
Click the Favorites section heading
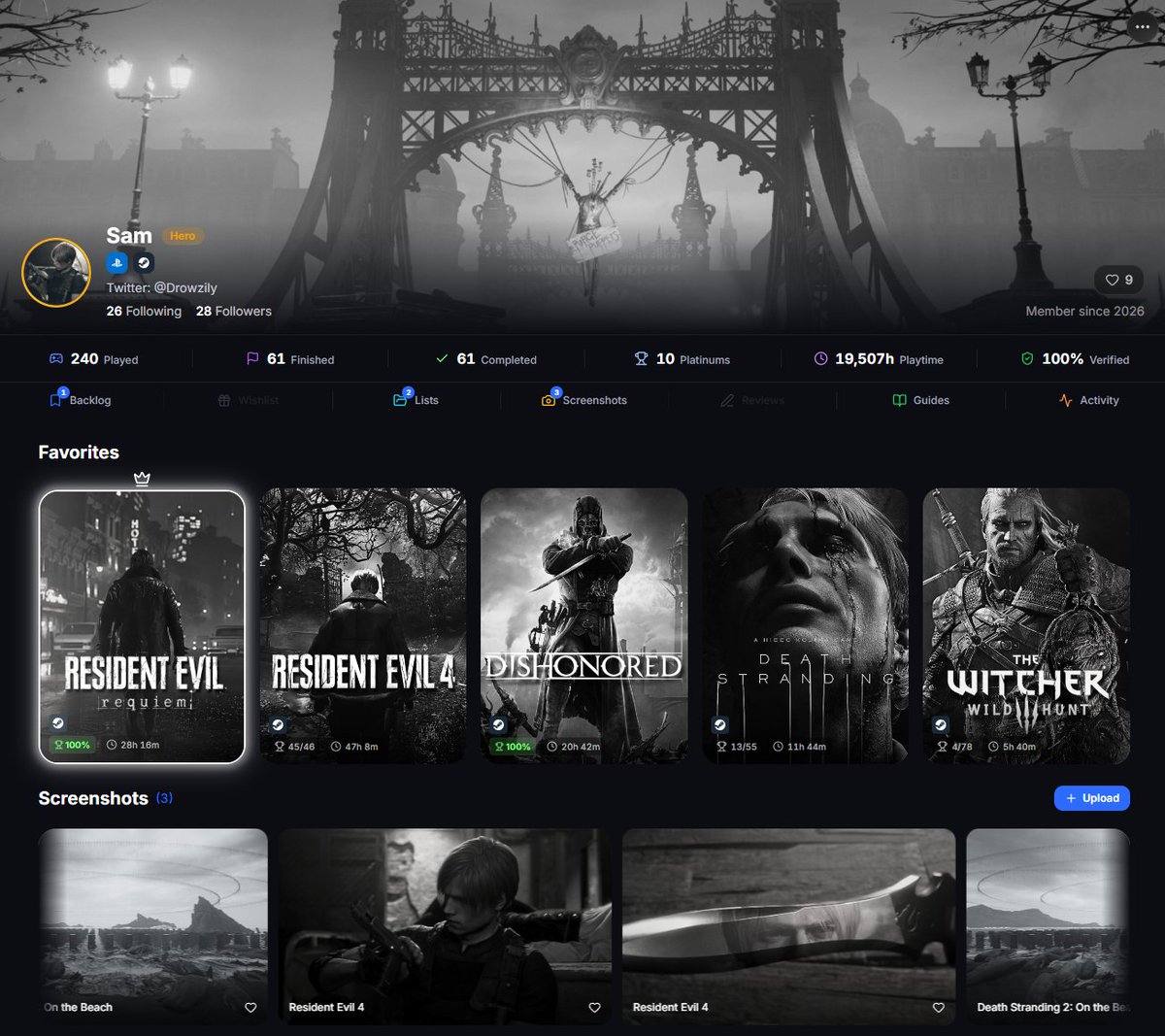tap(79, 452)
